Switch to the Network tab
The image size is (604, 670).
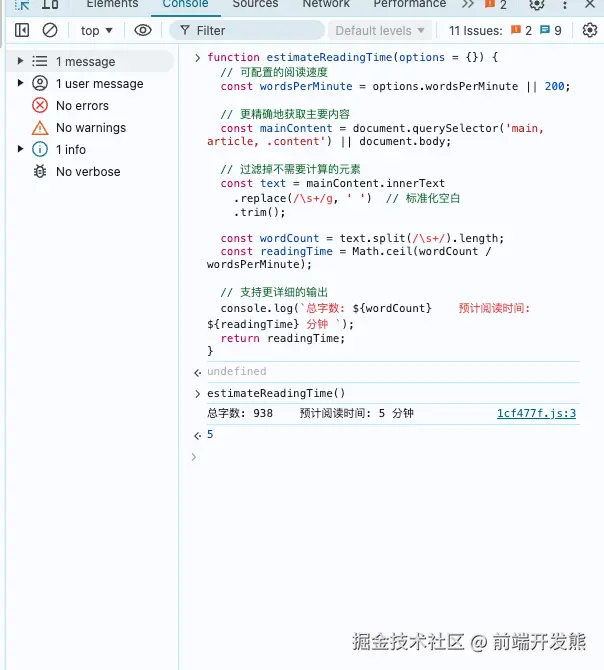pos(326,4)
